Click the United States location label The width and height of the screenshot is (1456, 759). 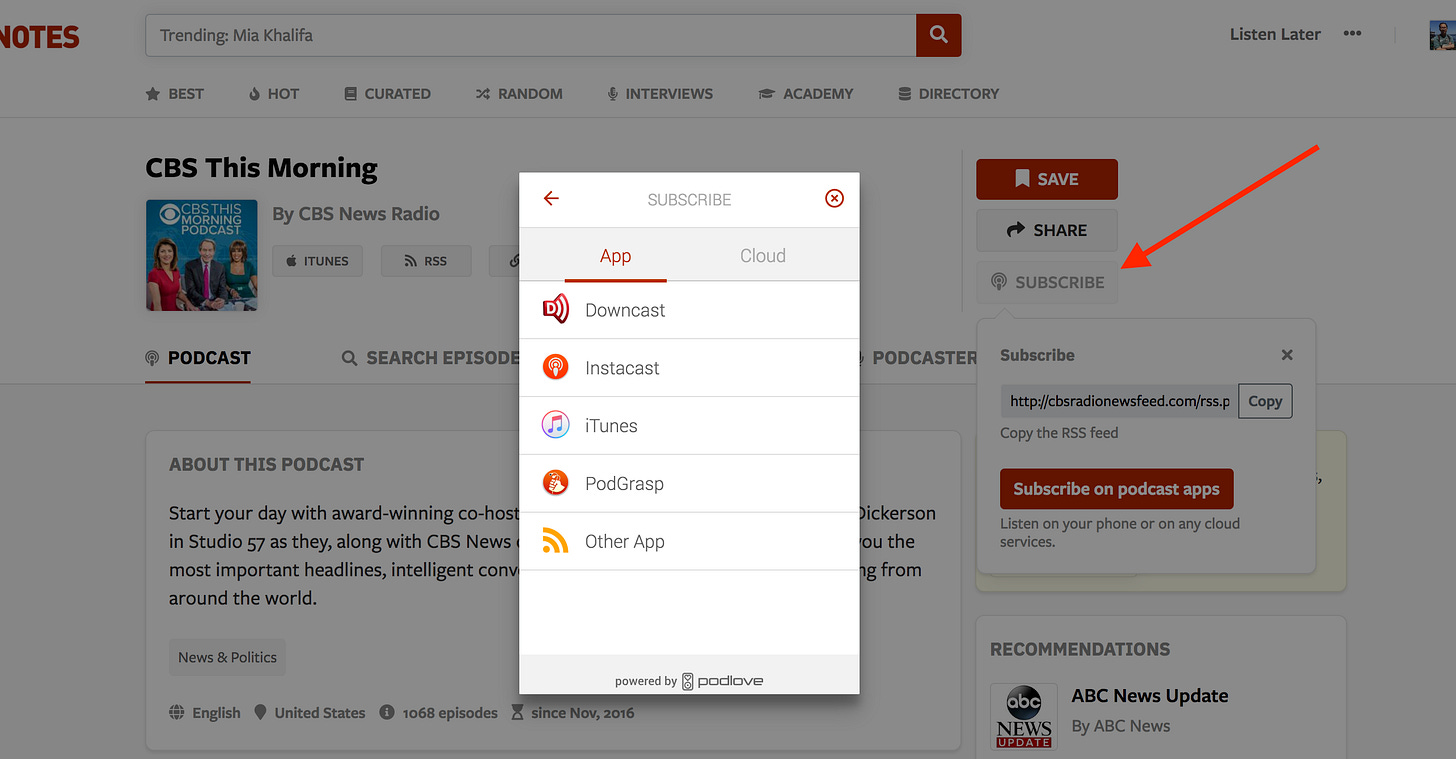click(310, 713)
